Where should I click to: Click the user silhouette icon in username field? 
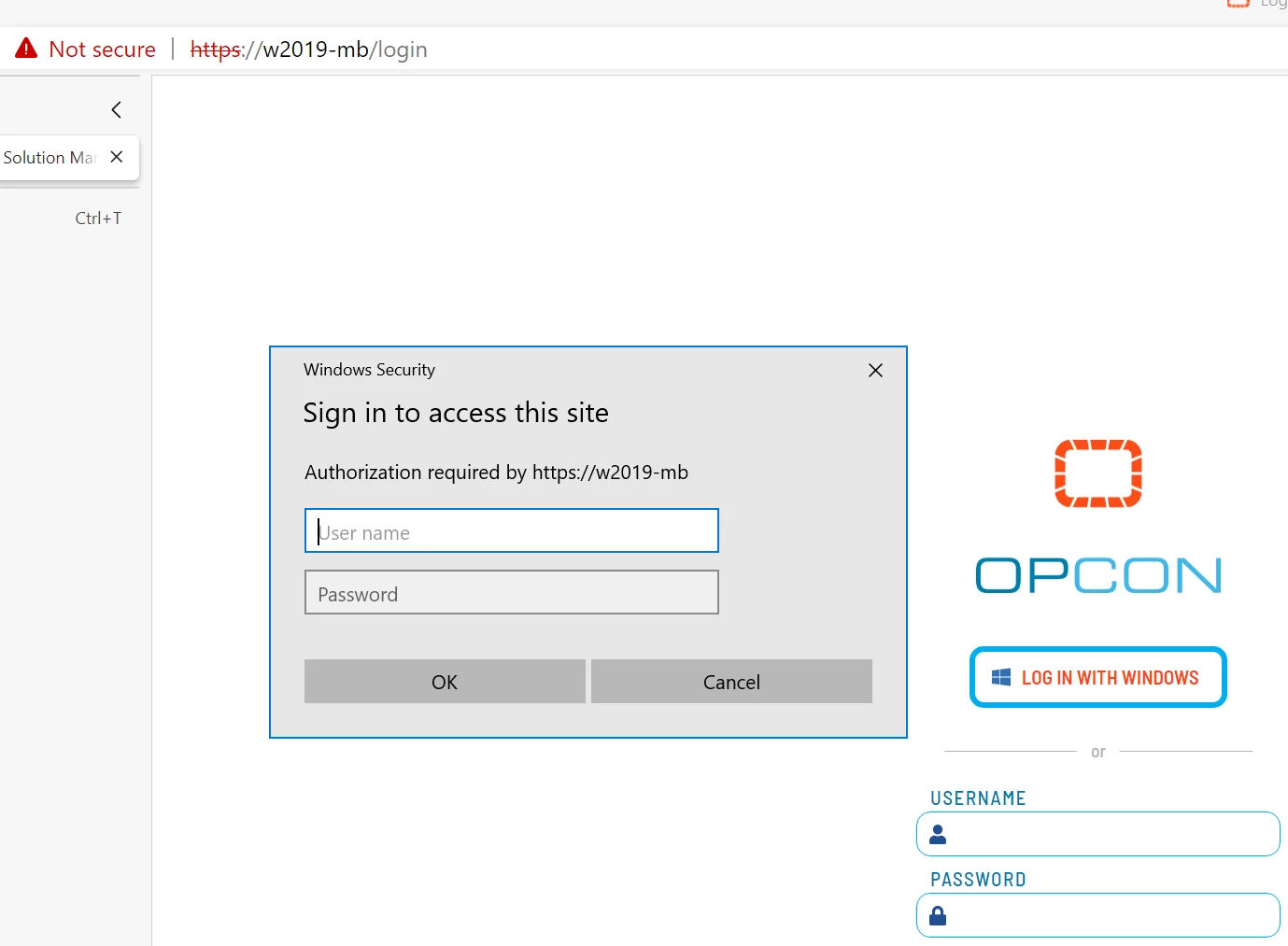pyautogui.click(x=938, y=834)
